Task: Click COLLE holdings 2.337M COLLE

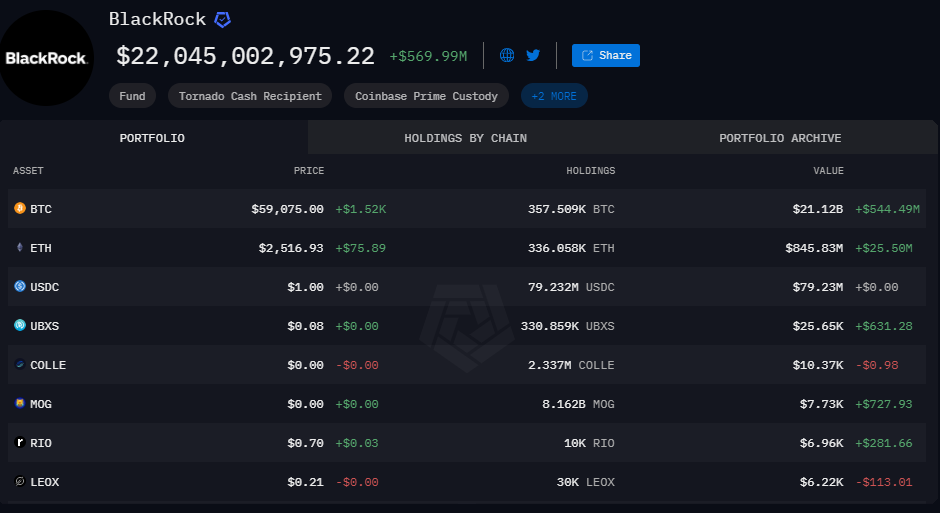Action: pos(571,365)
